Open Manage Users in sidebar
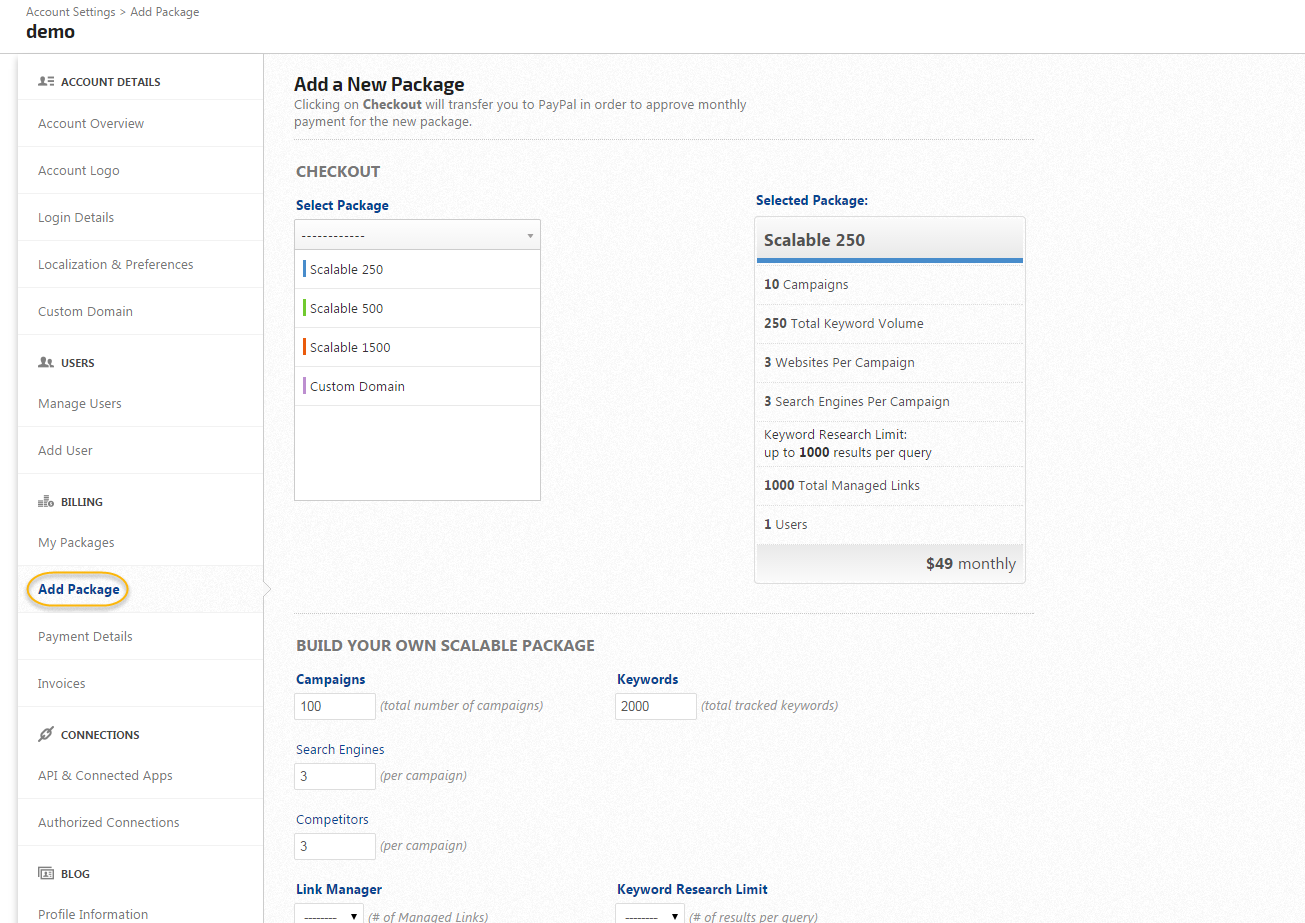 coord(80,404)
